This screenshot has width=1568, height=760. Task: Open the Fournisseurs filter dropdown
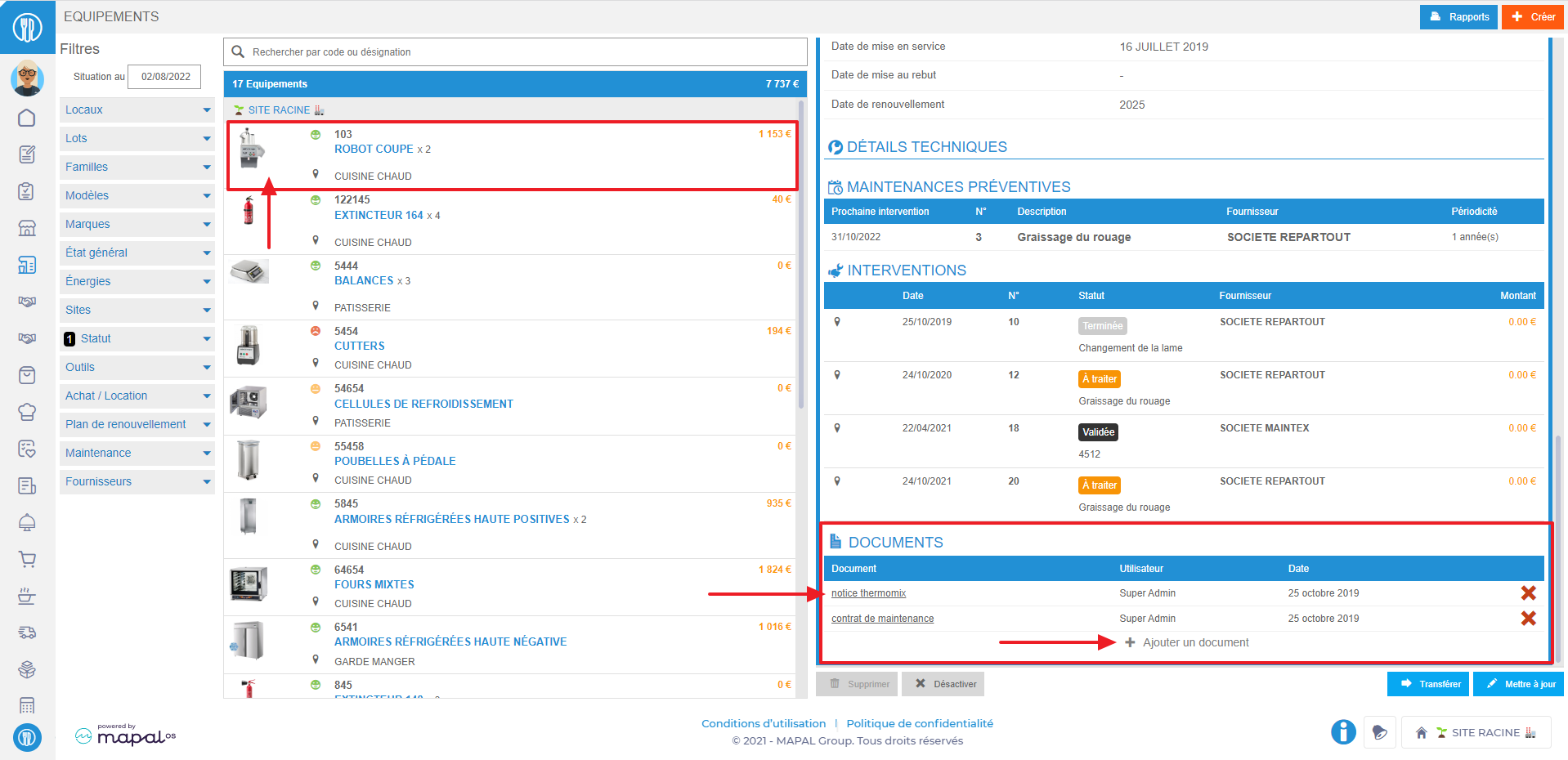click(137, 481)
